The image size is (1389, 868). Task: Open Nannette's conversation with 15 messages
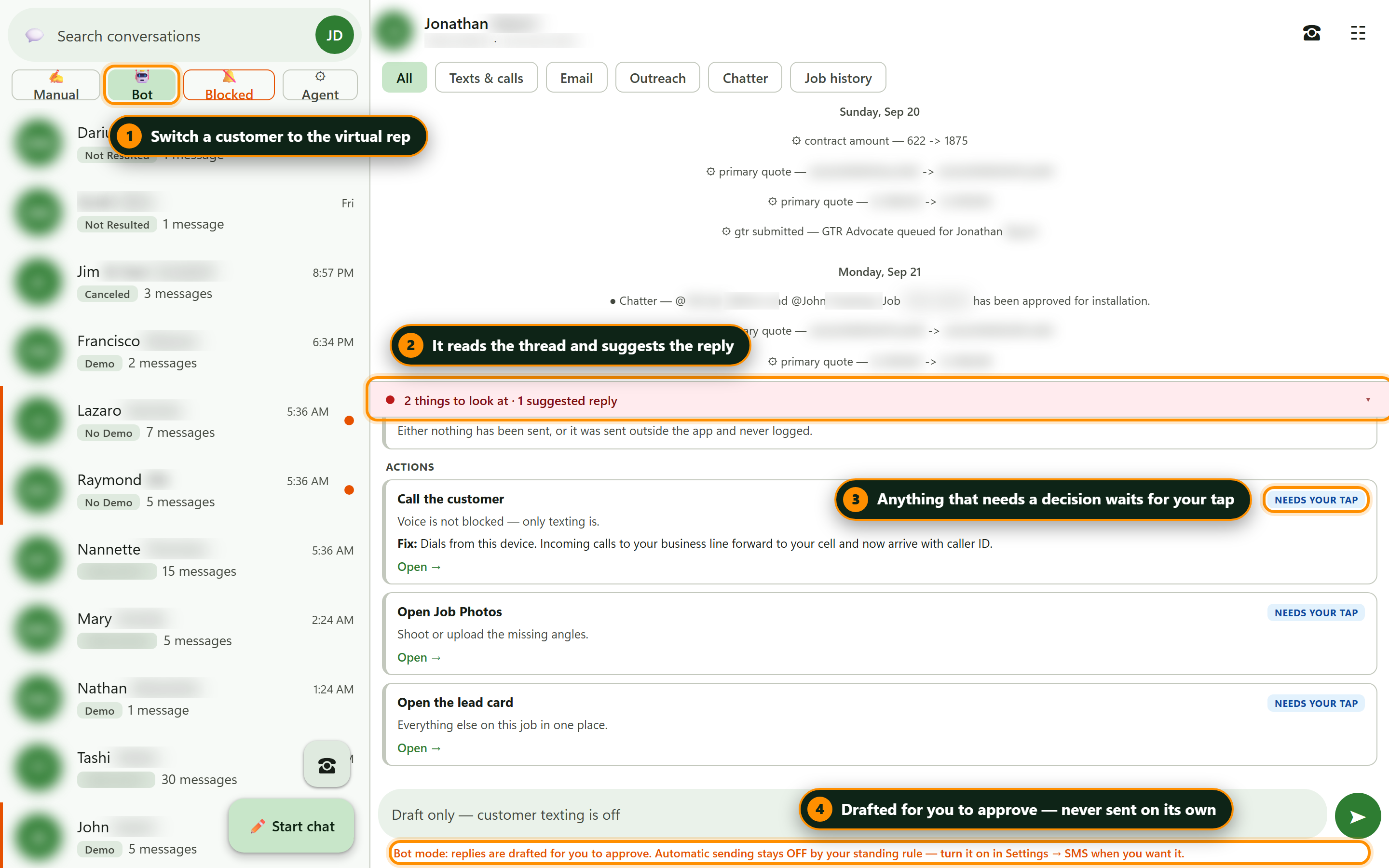point(185,560)
